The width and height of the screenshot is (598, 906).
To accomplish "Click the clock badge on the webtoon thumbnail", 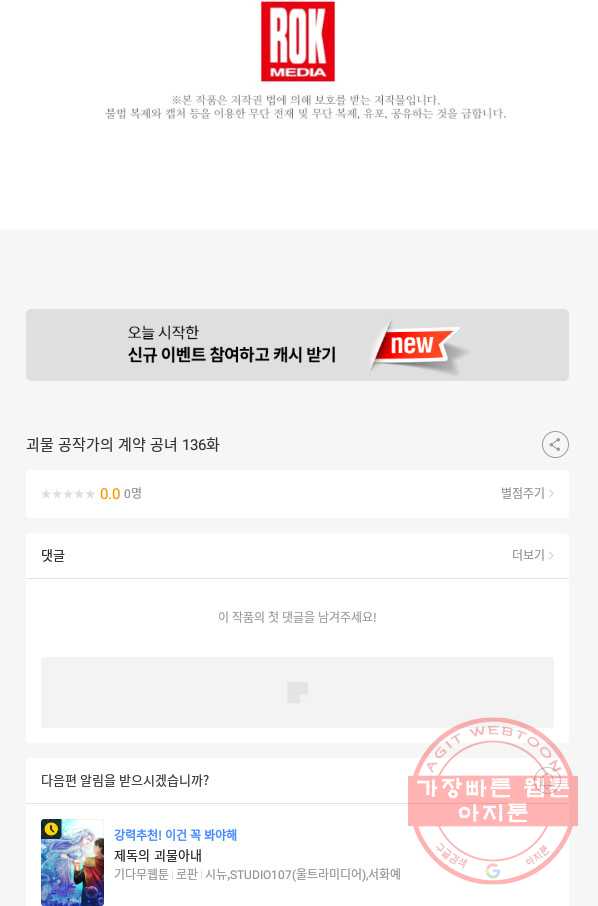I will pyautogui.click(x=51, y=829).
